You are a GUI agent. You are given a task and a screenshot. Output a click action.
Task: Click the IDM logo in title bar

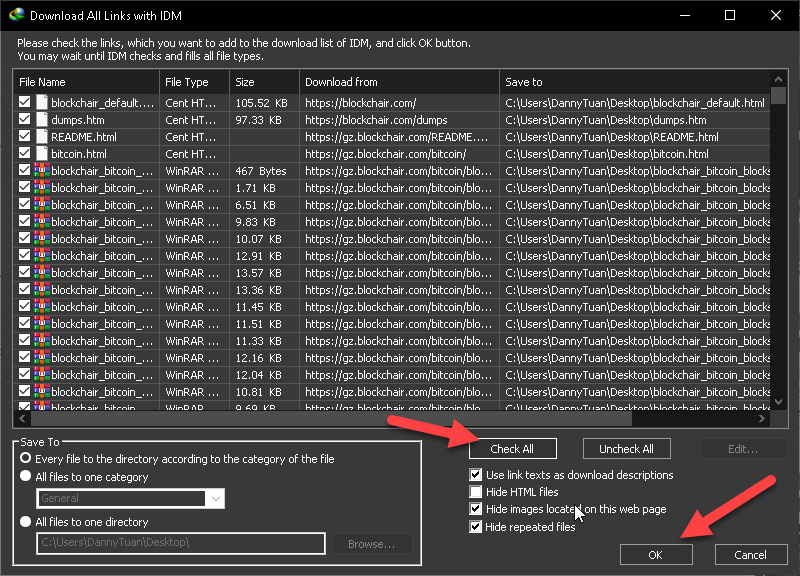pos(13,16)
